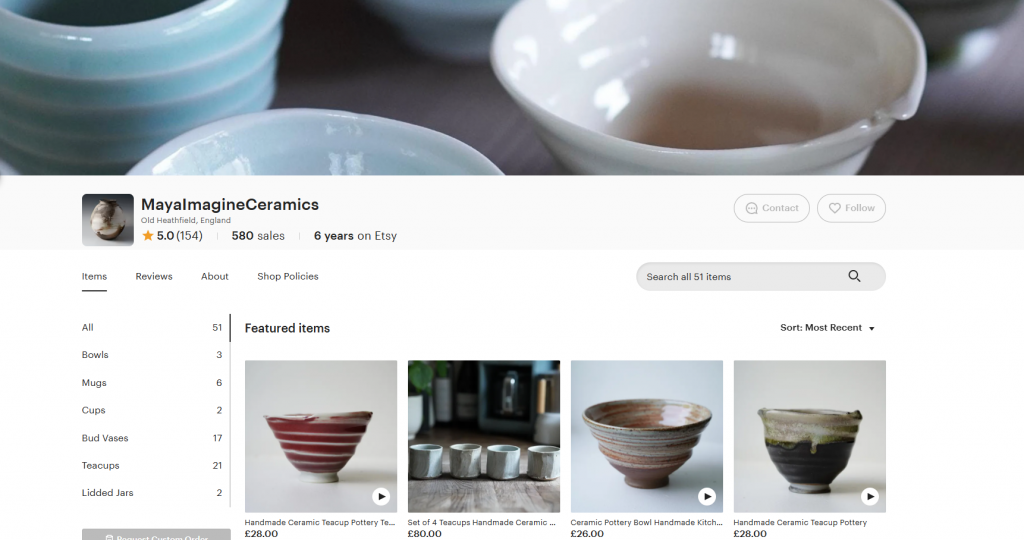
Task: Play video on red striped teacup listing
Action: (381, 496)
